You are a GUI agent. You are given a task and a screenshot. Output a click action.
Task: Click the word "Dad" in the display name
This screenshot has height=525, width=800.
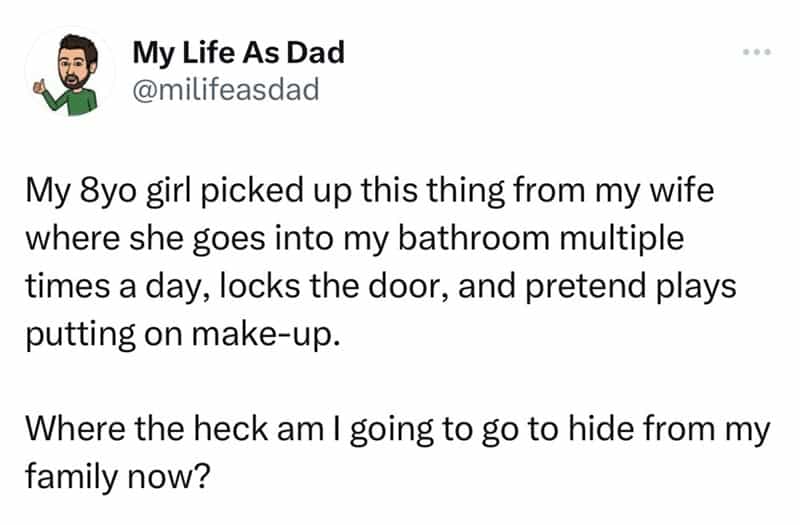[x=319, y=52]
